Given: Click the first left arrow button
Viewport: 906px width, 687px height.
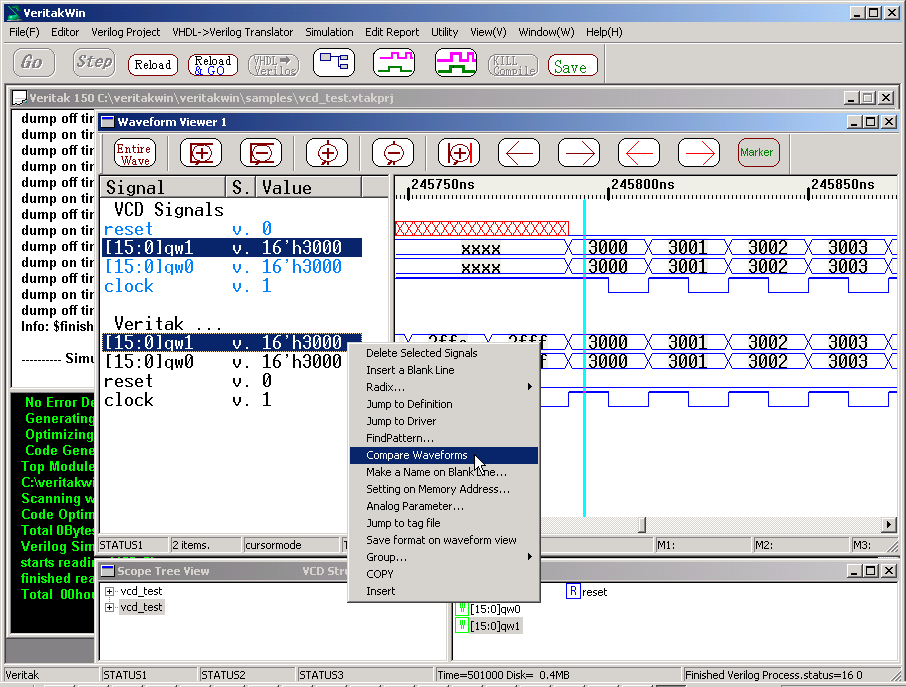Looking at the screenshot, I should [519, 153].
